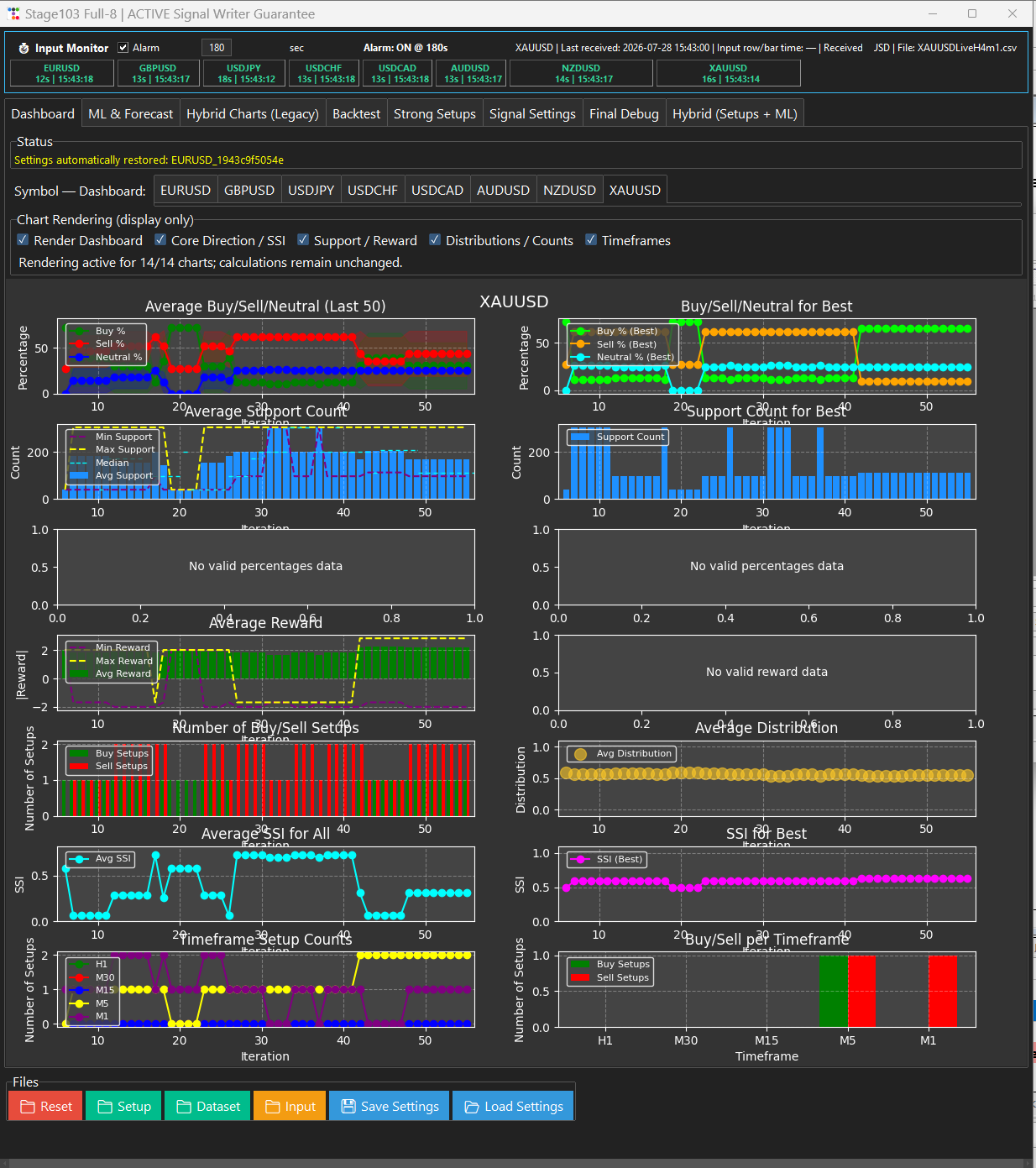Click the AUDUSD monitor status box
This screenshot has width=1036, height=1168.
(x=470, y=73)
